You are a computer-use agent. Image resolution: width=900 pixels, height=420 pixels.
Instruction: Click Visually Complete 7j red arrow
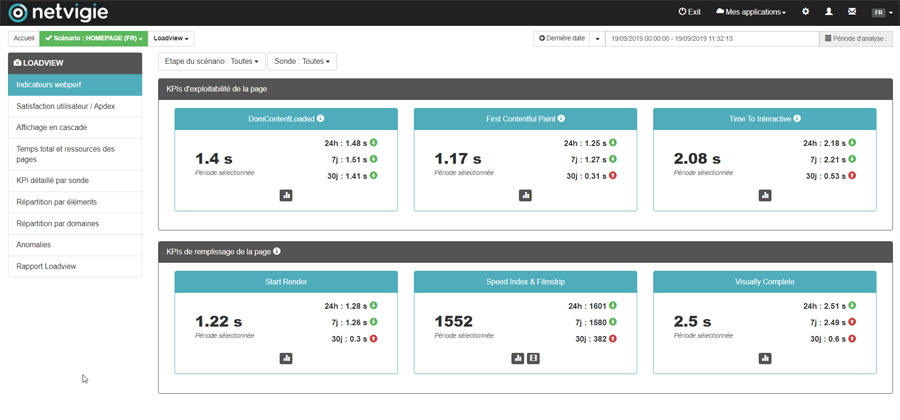(852, 322)
